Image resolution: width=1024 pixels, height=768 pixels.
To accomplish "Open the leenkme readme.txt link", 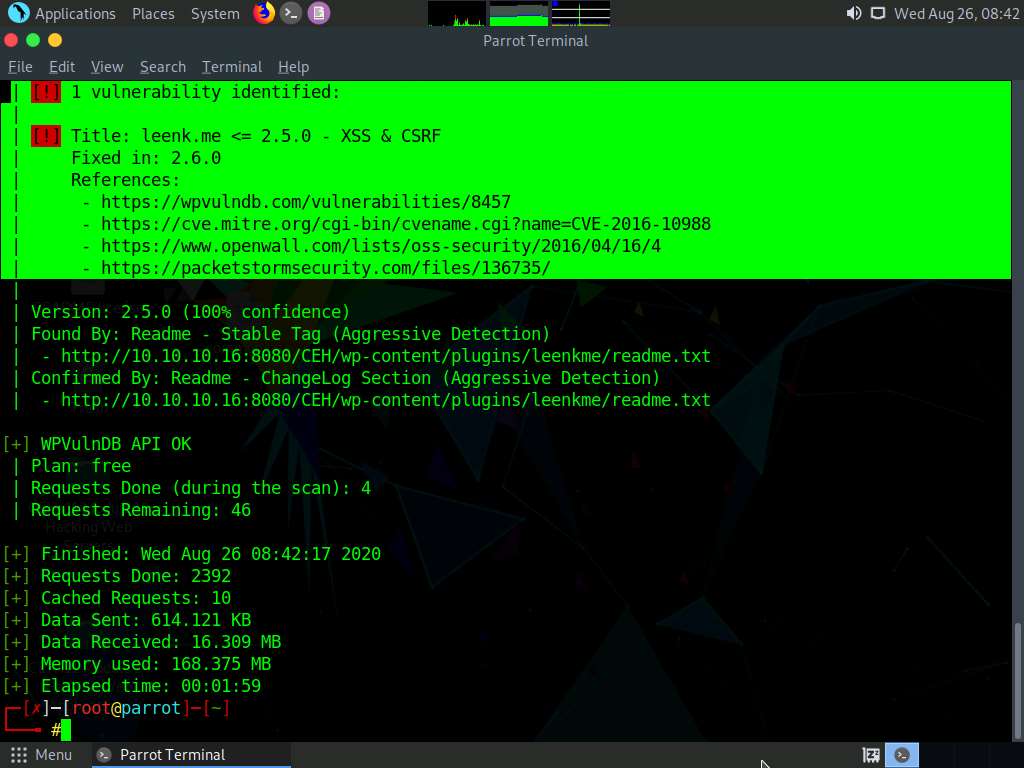I will (x=386, y=355).
